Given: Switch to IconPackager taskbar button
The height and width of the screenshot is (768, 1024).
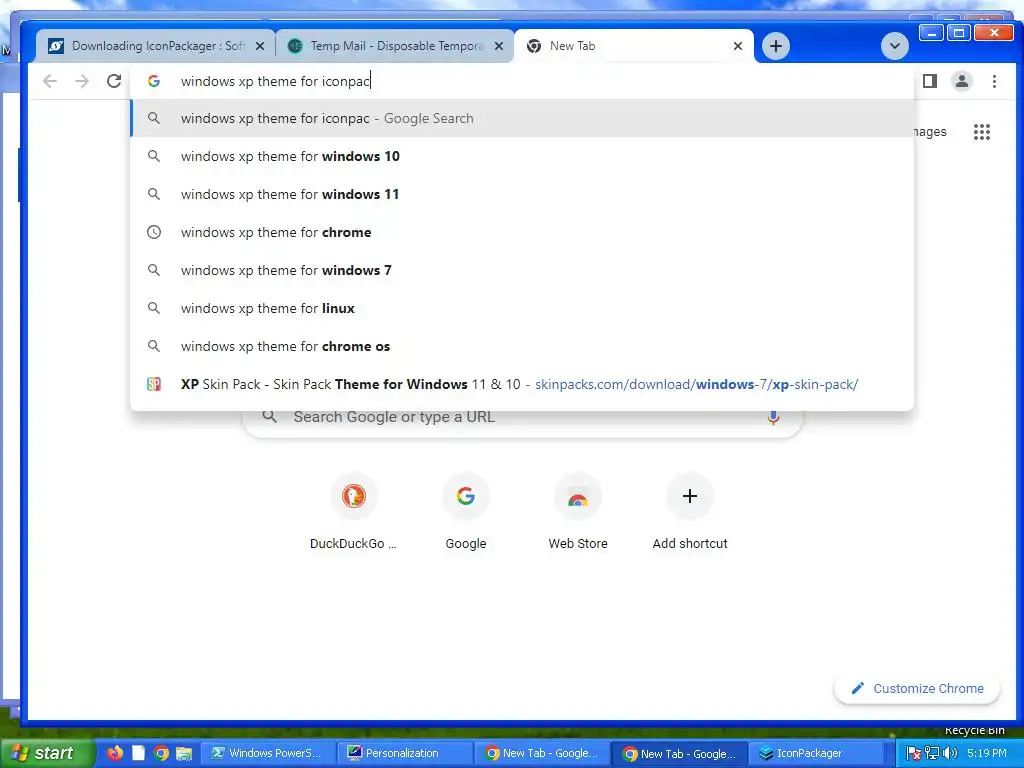Looking at the screenshot, I should click(816, 753).
